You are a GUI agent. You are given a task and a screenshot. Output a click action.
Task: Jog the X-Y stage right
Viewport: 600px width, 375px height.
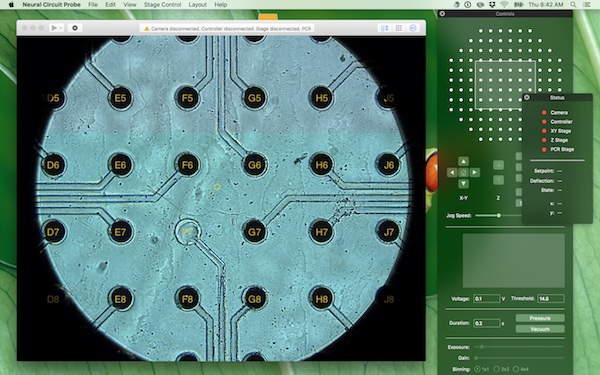pyautogui.click(x=474, y=173)
